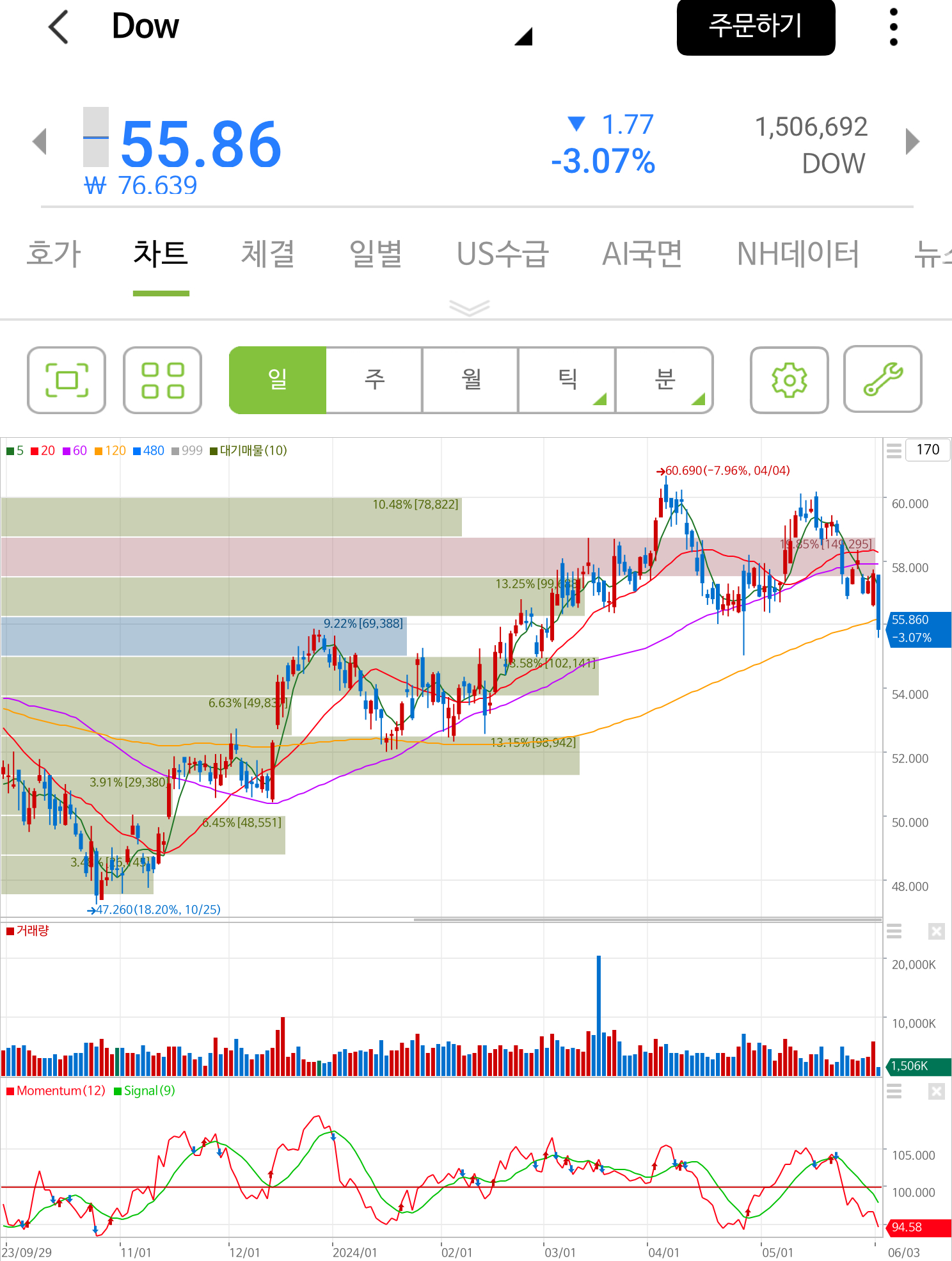The height and width of the screenshot is (1261, 952).
Task: Toggle the 대기매물(10) overlay legend
Action: pyautogui.click(x=249, y=451)
